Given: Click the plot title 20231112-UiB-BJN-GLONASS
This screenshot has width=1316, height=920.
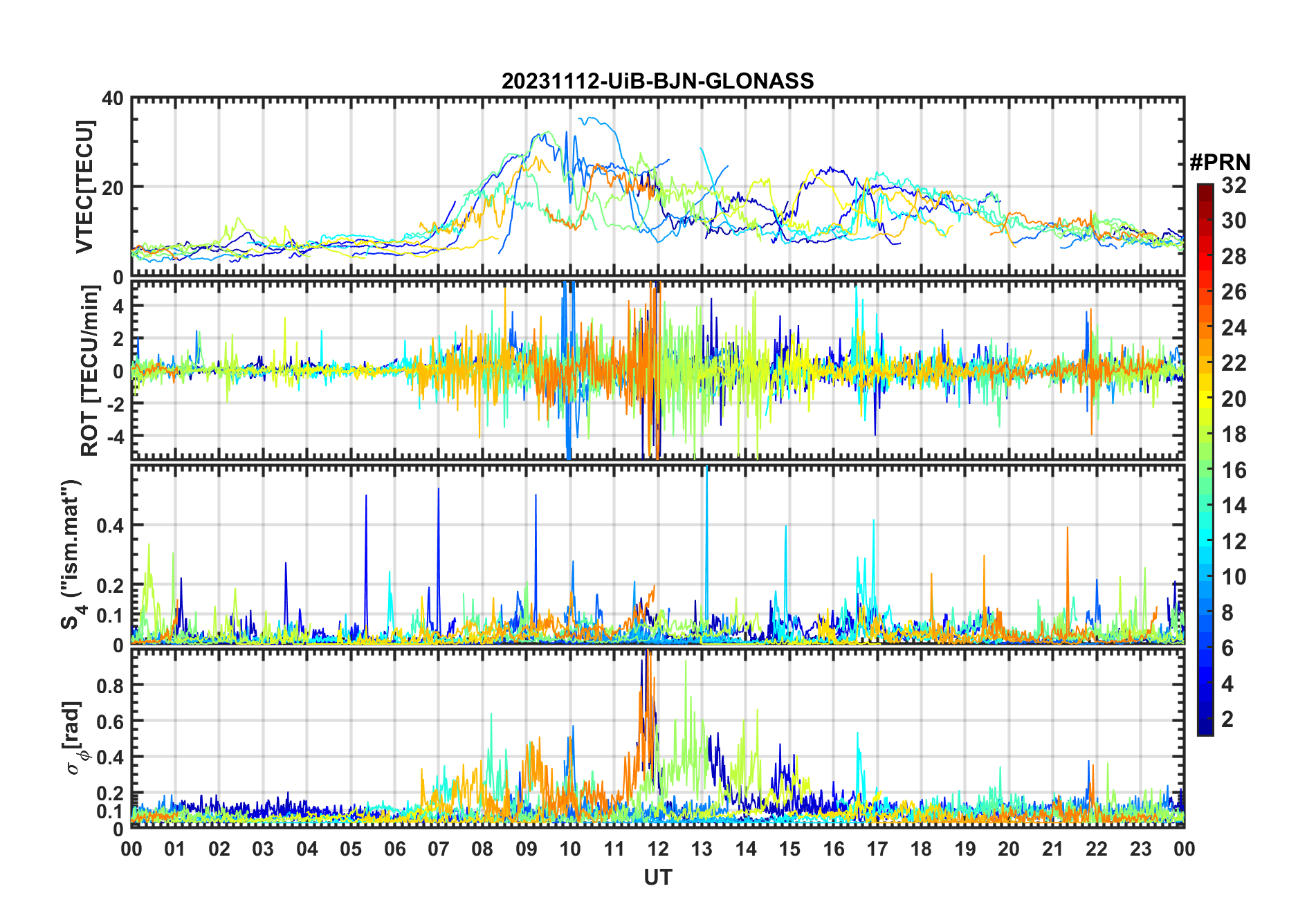Looking at the screenshot, I should 657,81.
